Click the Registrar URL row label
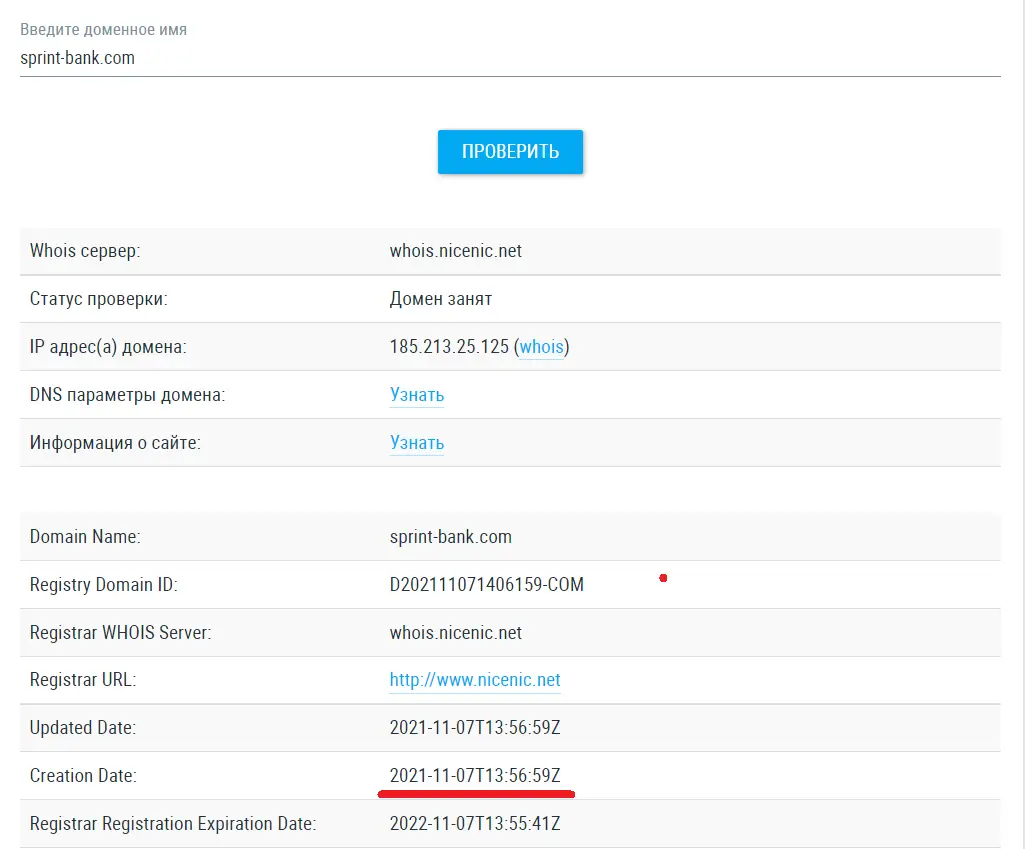The image size is (1025, 849). [83, 680]
